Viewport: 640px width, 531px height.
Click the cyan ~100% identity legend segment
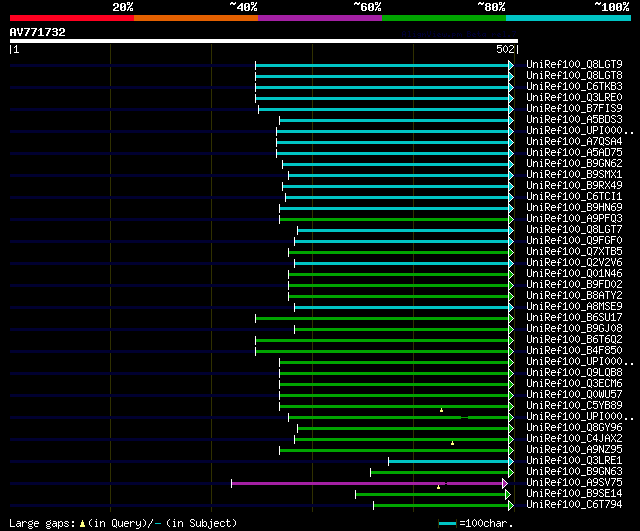point(569,18)
